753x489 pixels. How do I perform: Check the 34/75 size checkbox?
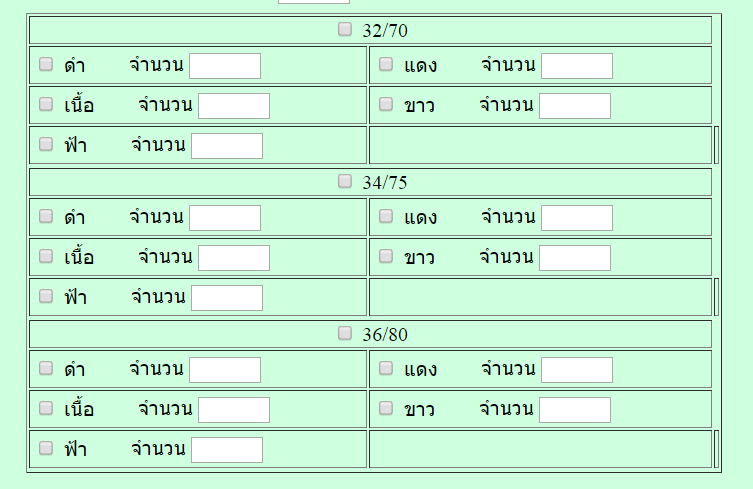[345, 181]
